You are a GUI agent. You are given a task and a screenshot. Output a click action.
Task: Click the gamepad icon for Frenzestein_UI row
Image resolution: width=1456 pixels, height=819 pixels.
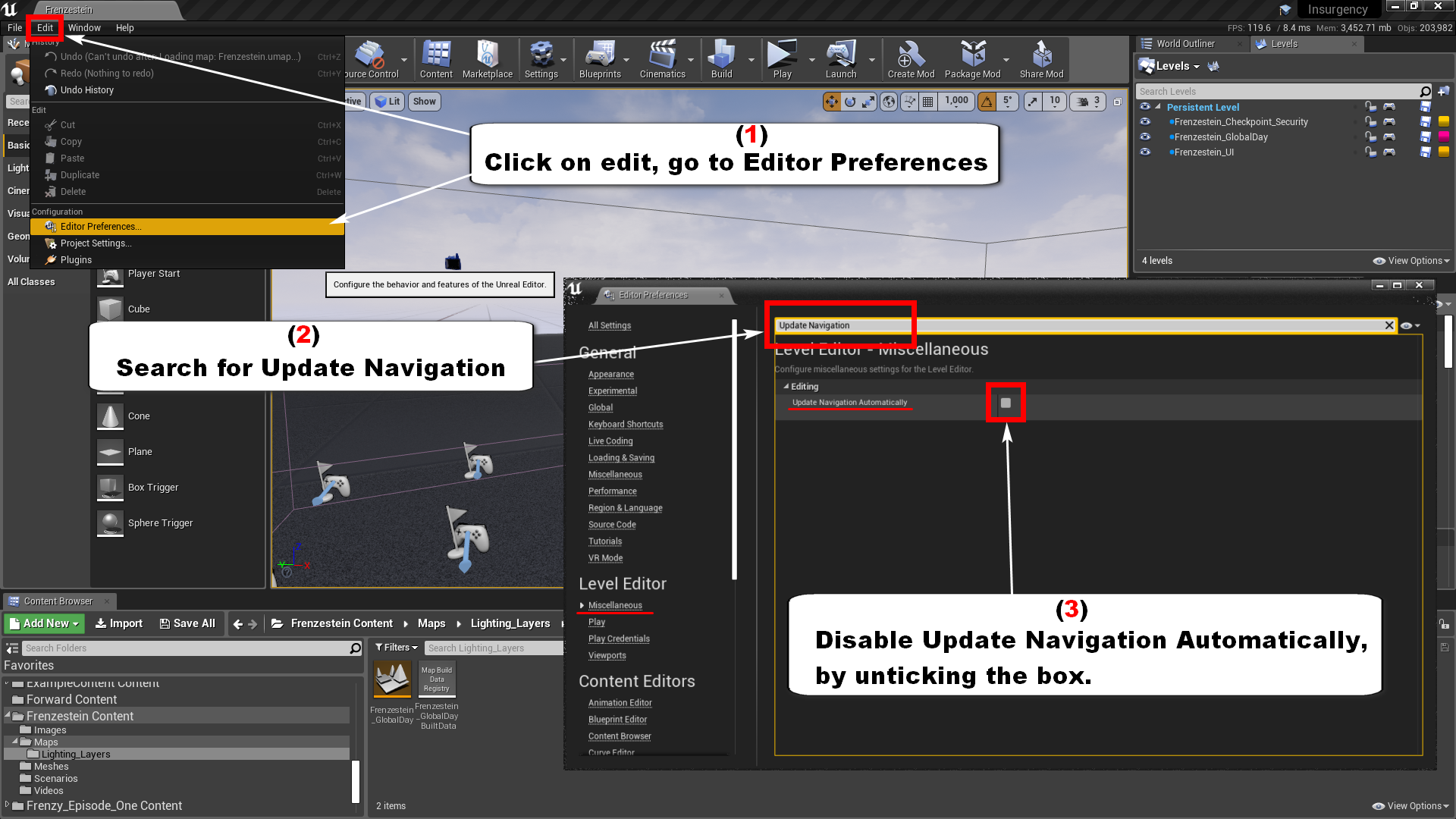click(x=1389, y=152)
